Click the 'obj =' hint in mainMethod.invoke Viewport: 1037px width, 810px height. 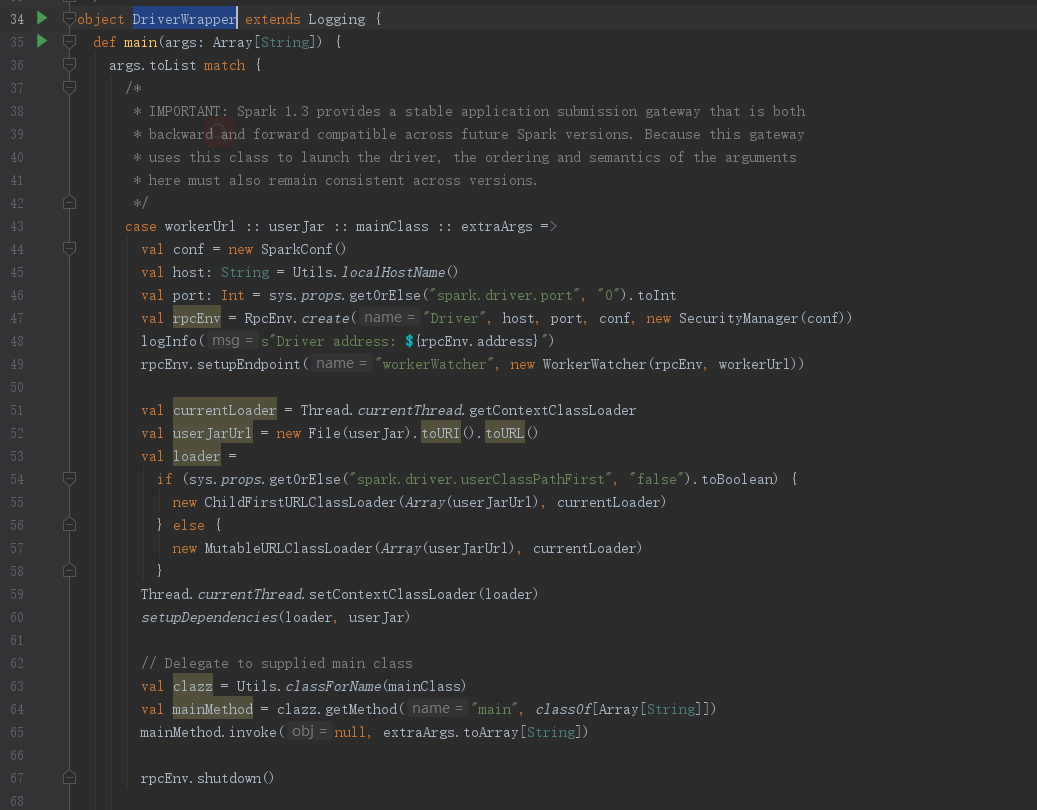click(309, 731)
